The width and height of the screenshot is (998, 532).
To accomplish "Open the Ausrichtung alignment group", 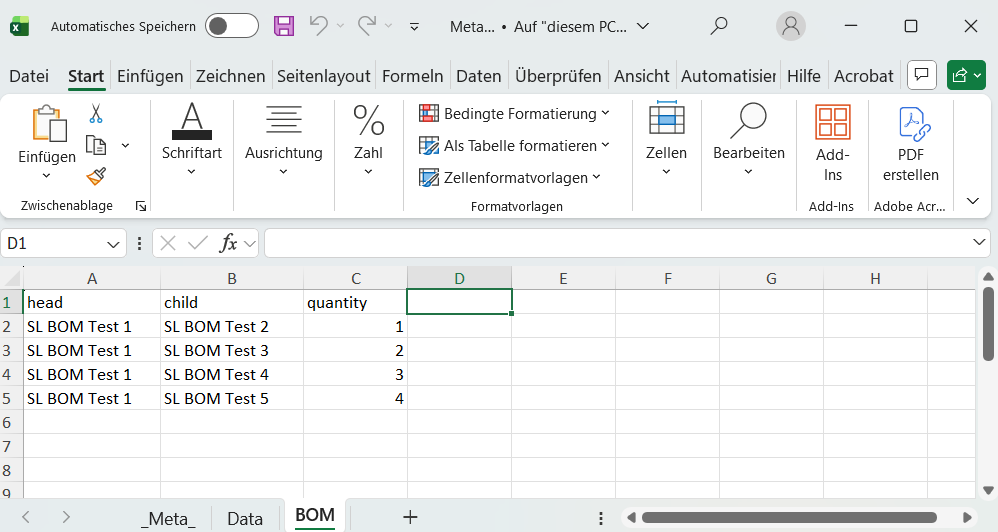I will [284, 139].
